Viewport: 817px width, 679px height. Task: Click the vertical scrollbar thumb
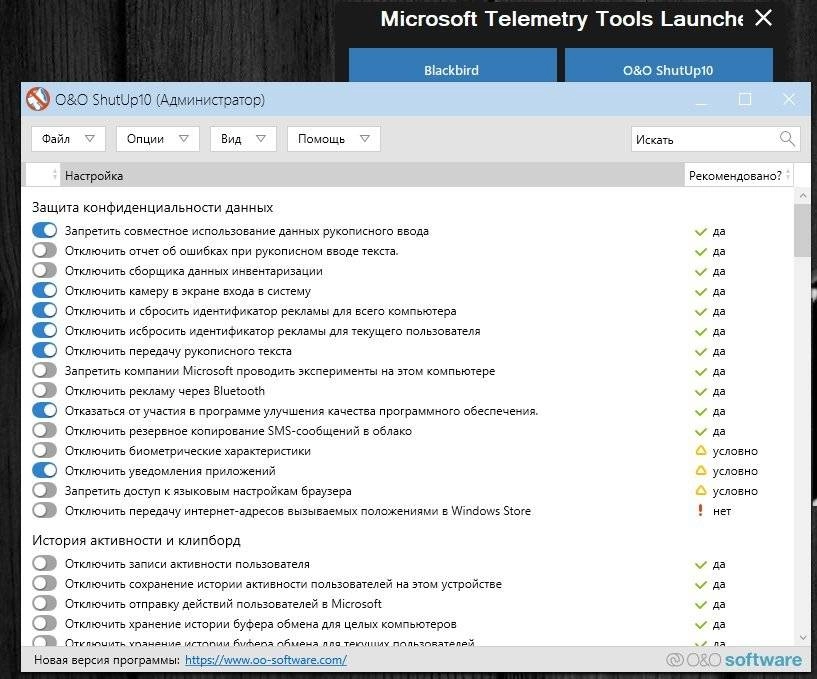click(x=803, y=230)
